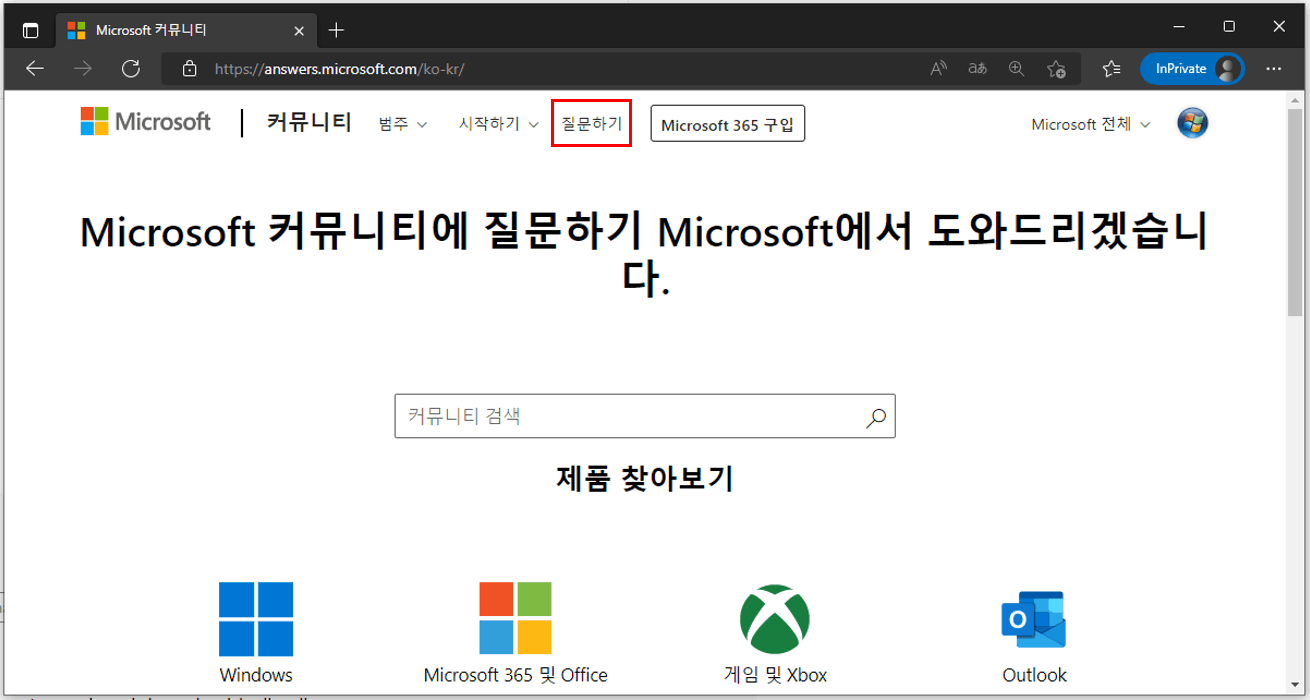
Task: Open the Favorites list
Action: pyautogui.click(x=1111, y=69)
